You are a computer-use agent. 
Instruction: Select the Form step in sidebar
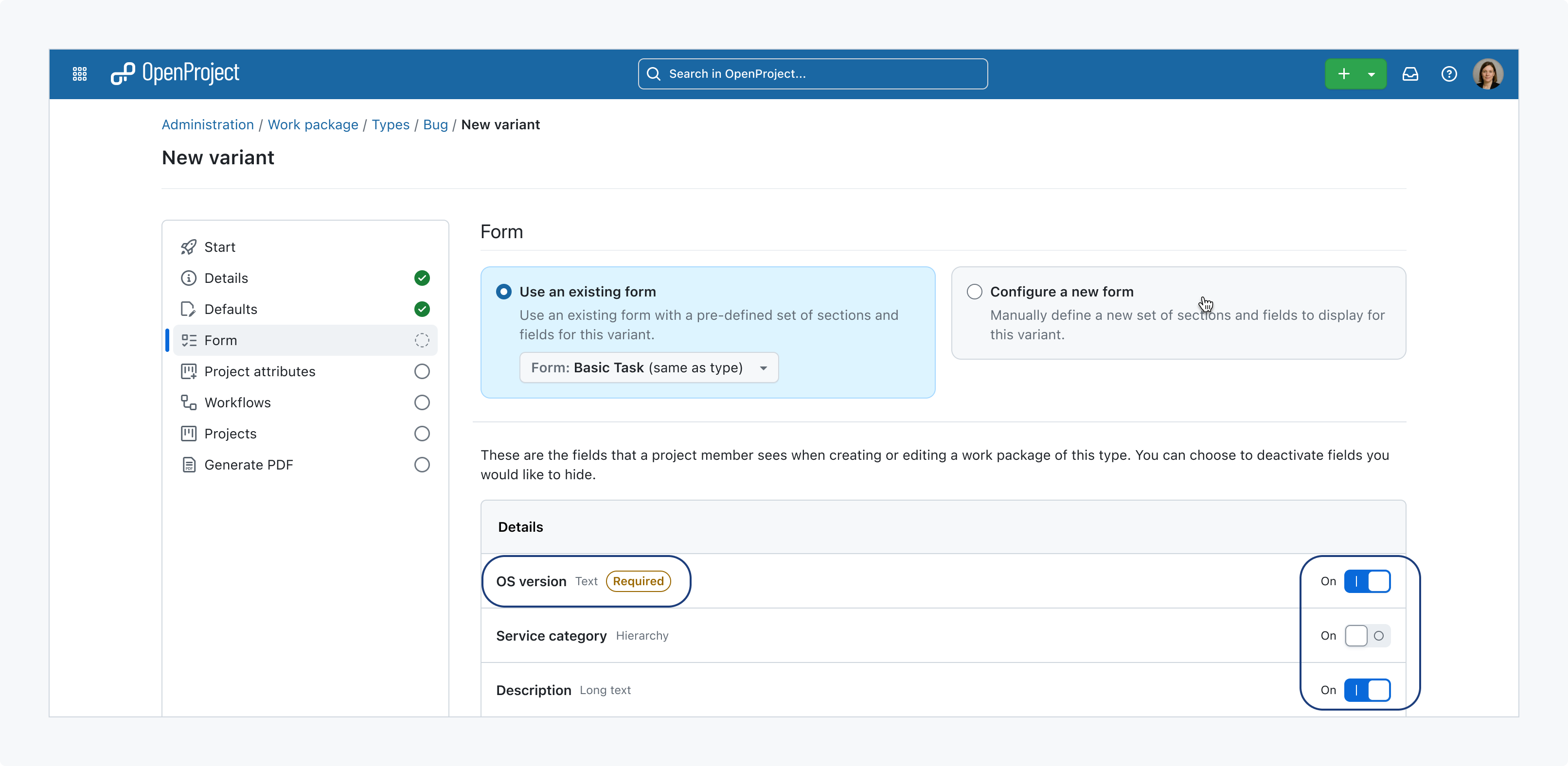point(305,340)
